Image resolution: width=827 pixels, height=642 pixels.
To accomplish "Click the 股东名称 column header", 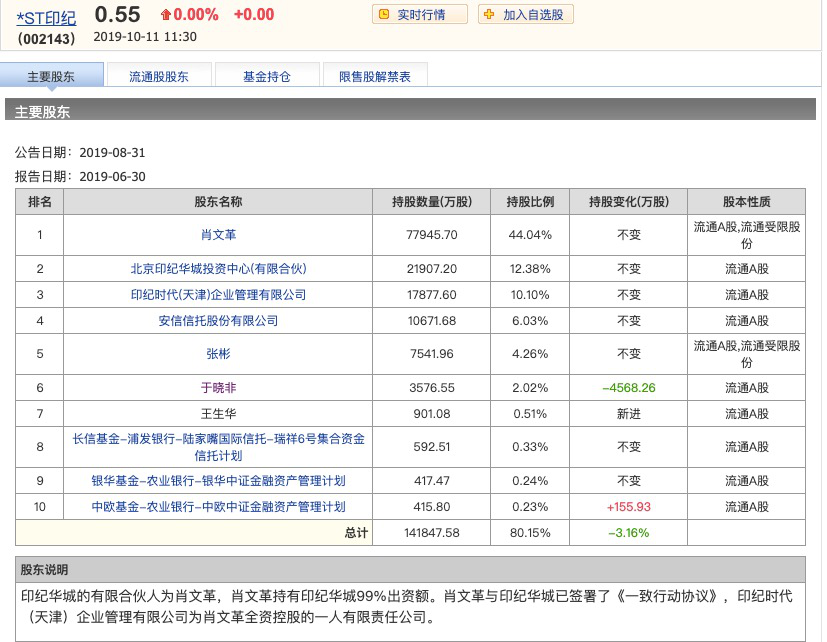I will (218, 202).
